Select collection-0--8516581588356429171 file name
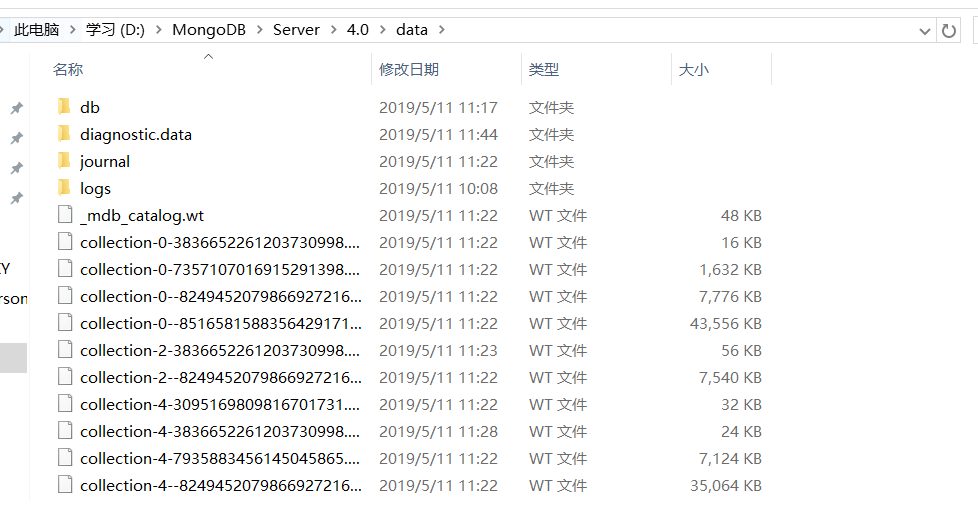This screenshot has width=978, height=509. tap(221, 323)
